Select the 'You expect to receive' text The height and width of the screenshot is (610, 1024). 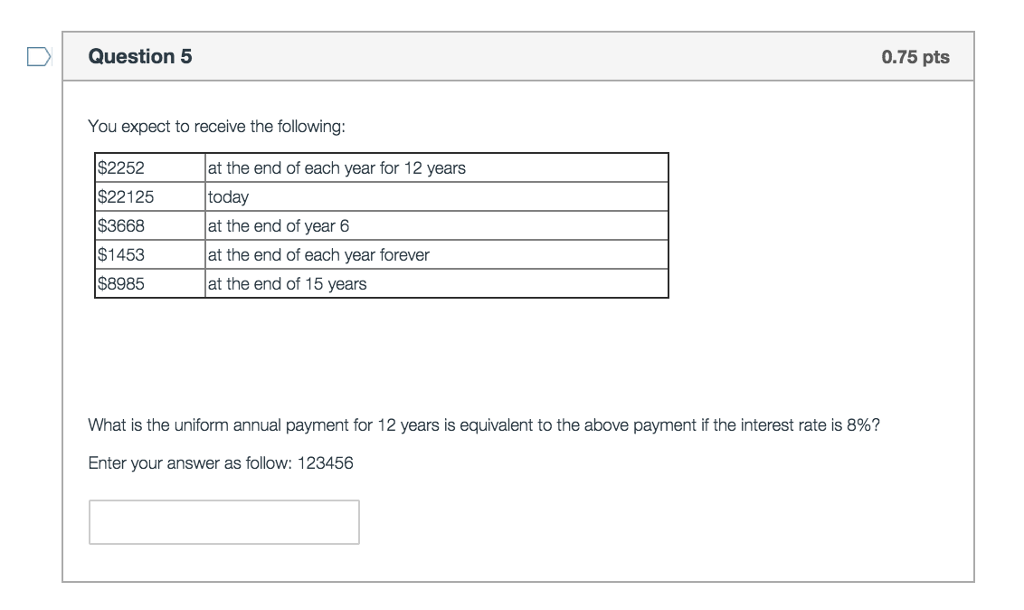tap(216, 126)
